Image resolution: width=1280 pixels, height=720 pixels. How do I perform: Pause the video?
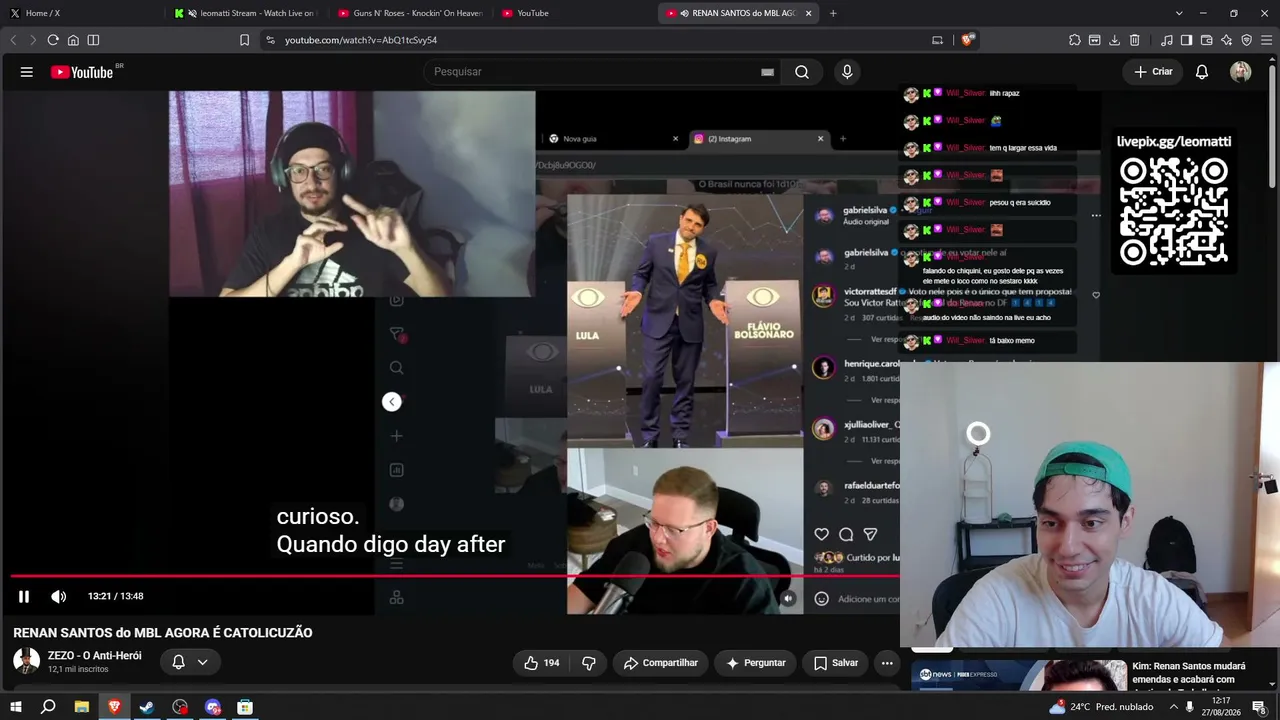(x=24, y=597)
